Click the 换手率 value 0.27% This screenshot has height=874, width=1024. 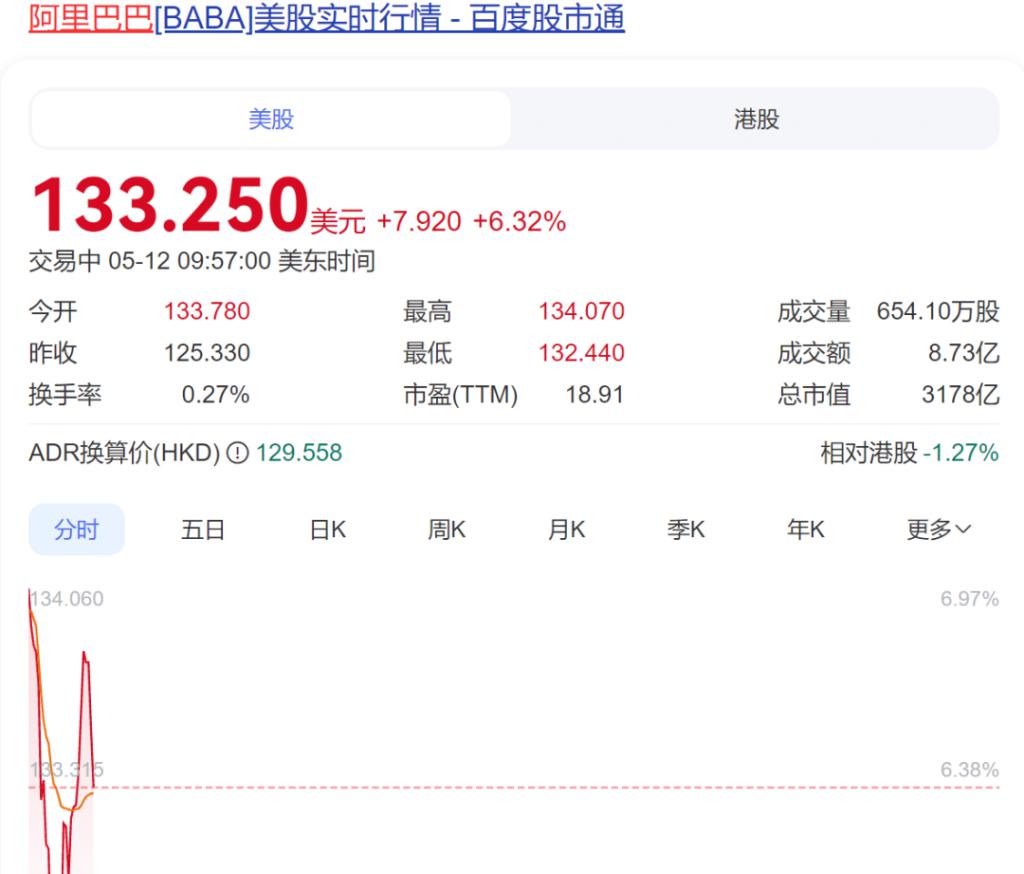pyautogui.click(x=216, y=395)
